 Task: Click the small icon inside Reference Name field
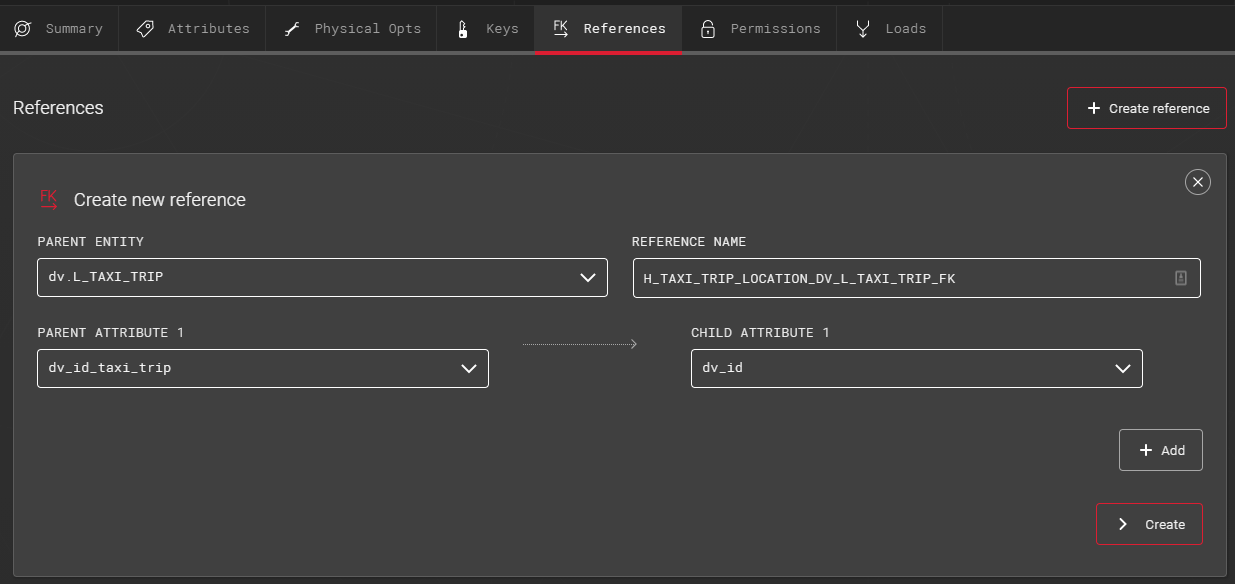coord(1180,278)
